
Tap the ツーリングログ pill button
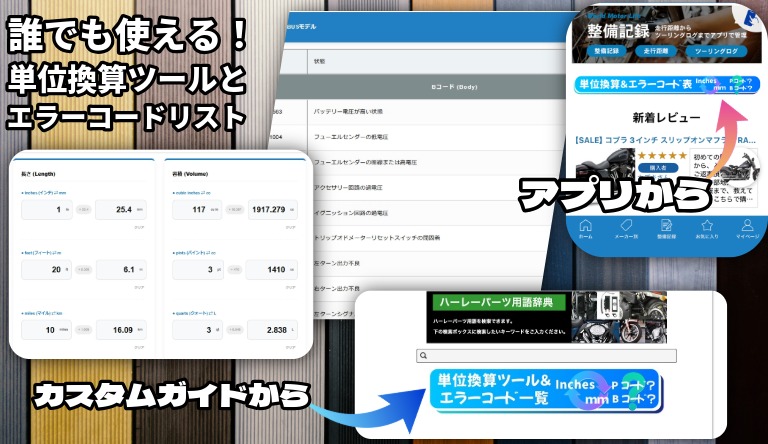(x=716, y=51)
